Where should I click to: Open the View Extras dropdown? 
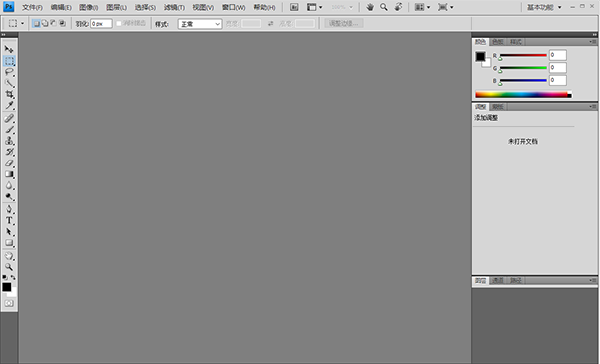(314, 7)
